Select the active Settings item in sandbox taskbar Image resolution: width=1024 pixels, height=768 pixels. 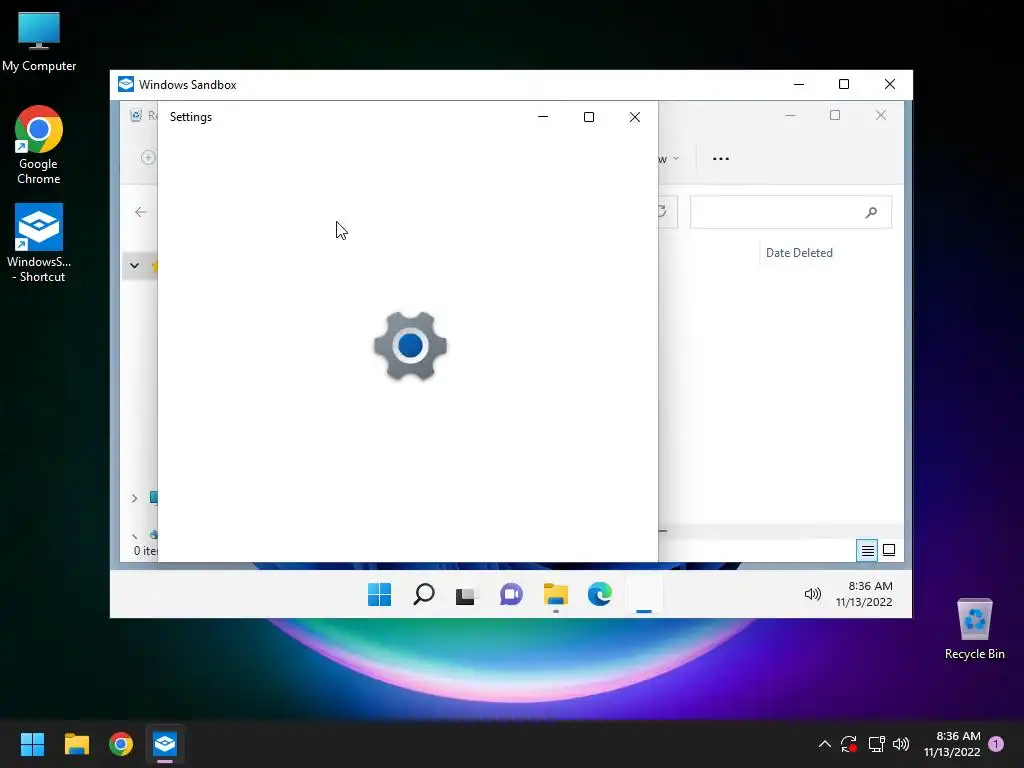pos(644,594)
